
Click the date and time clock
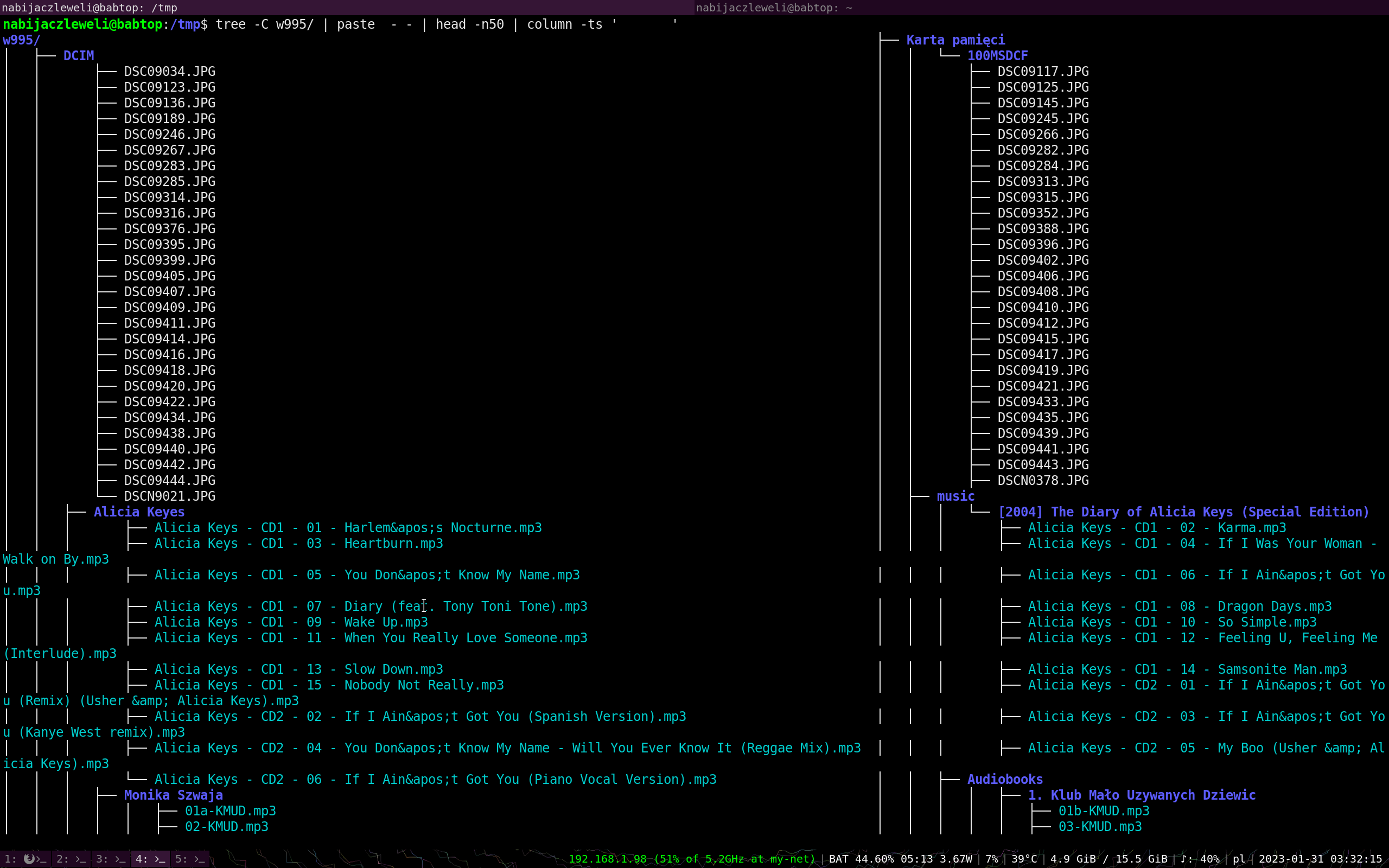1320,859
